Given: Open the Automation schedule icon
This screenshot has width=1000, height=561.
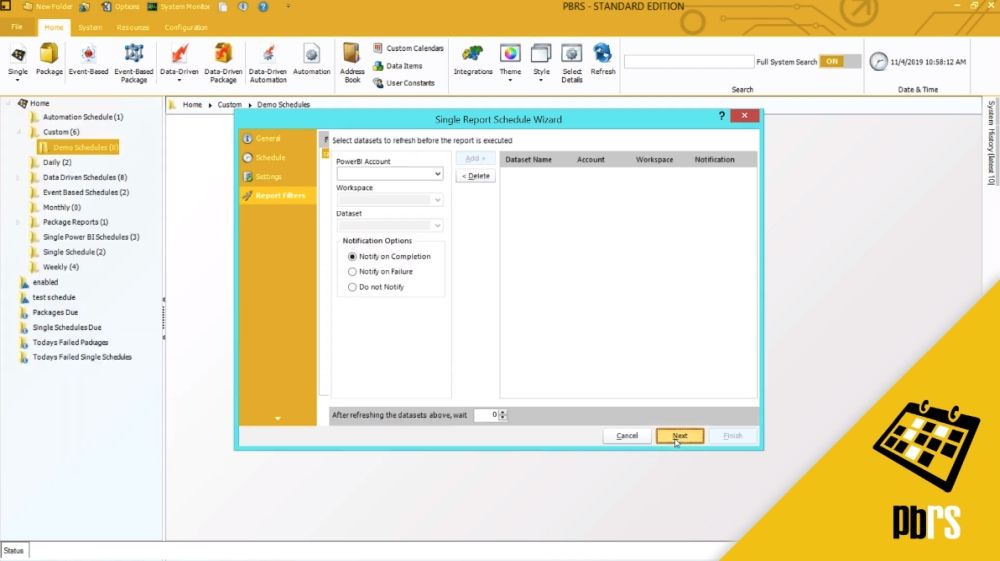Looking at the screenshot, I should click(x=311, y=59).
